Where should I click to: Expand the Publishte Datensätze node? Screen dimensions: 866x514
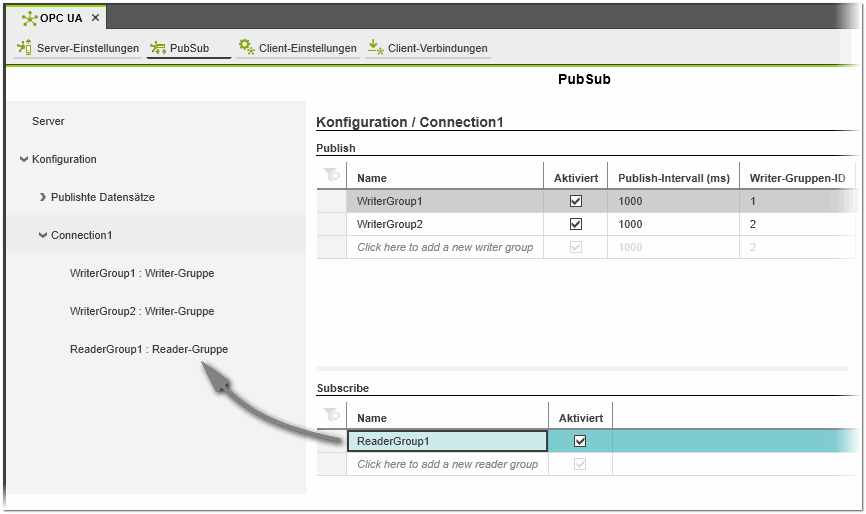click(x=42, y=197)
